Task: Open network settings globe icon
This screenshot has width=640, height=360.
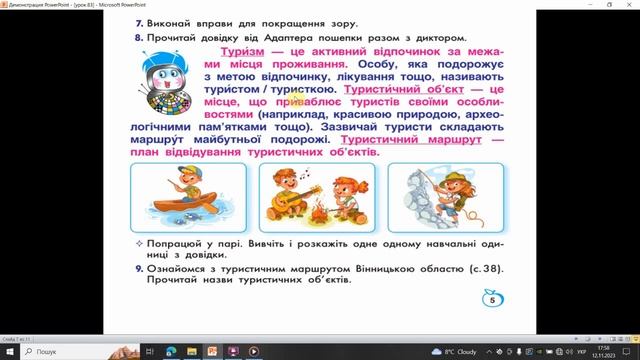Action: (559, 352)
